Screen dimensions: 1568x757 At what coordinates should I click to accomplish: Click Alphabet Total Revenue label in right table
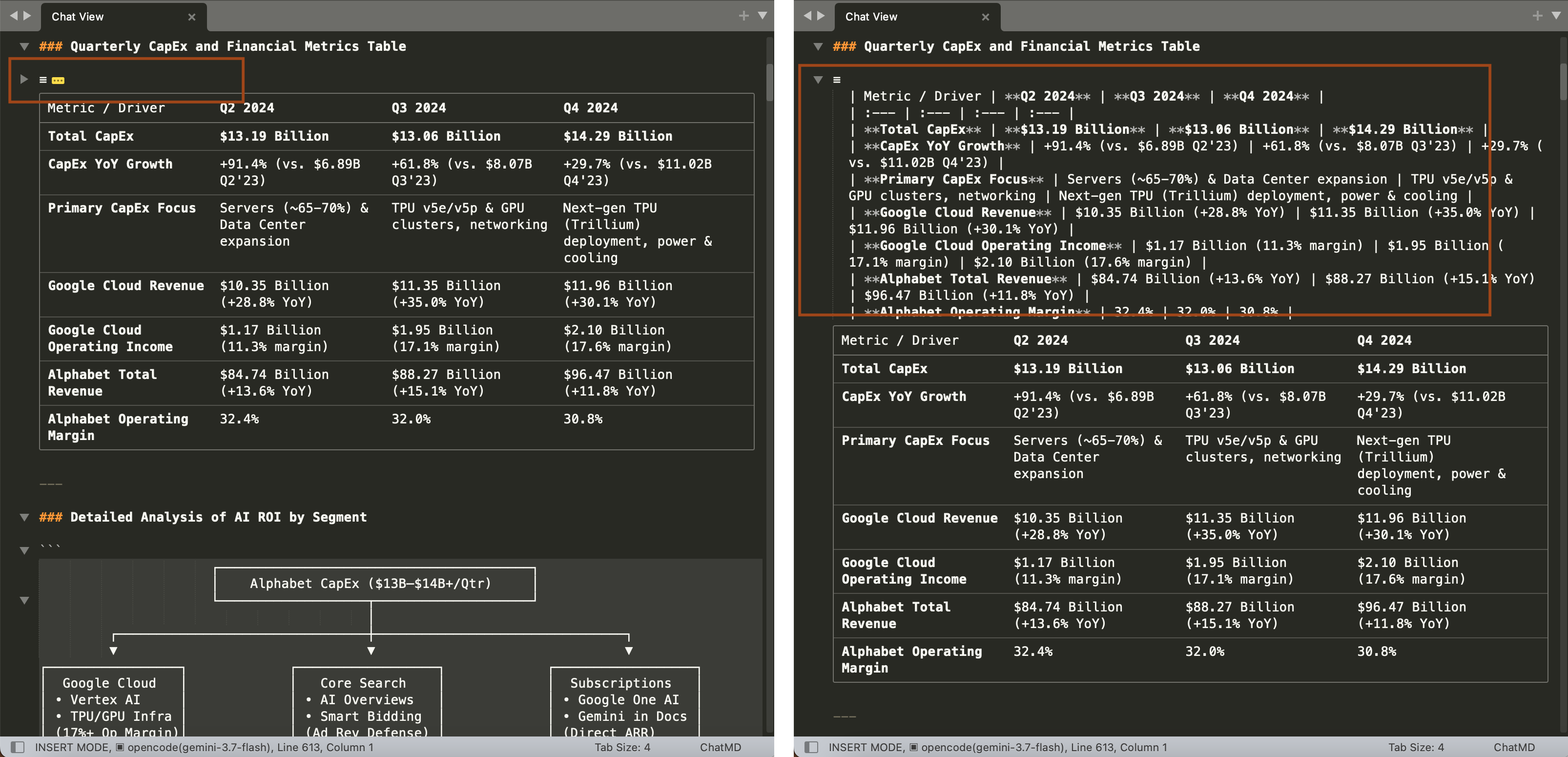coord(896,615)
